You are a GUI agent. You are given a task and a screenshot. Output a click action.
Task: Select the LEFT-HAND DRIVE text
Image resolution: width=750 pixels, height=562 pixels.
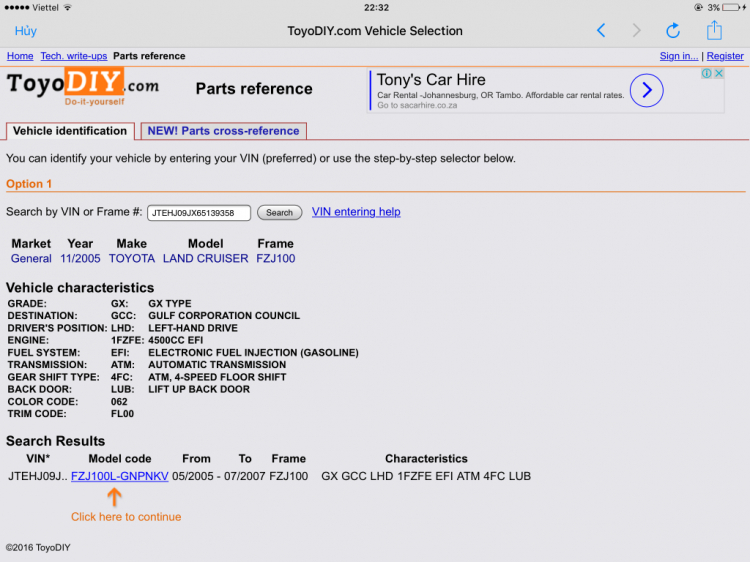pyautogui.click(x=193, y=328)
